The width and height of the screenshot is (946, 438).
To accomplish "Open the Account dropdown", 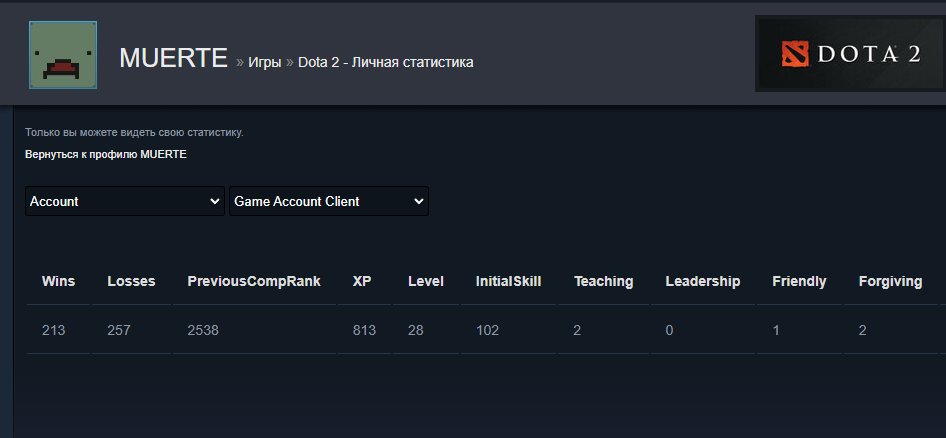I will tap(125, 201).
